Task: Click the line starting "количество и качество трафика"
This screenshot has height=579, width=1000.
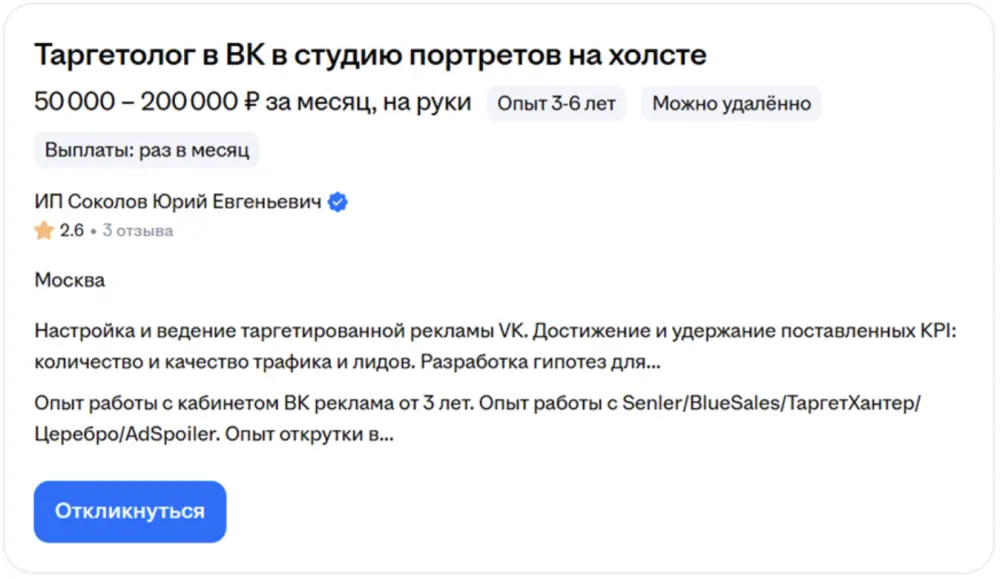Action: click(347, 360)
